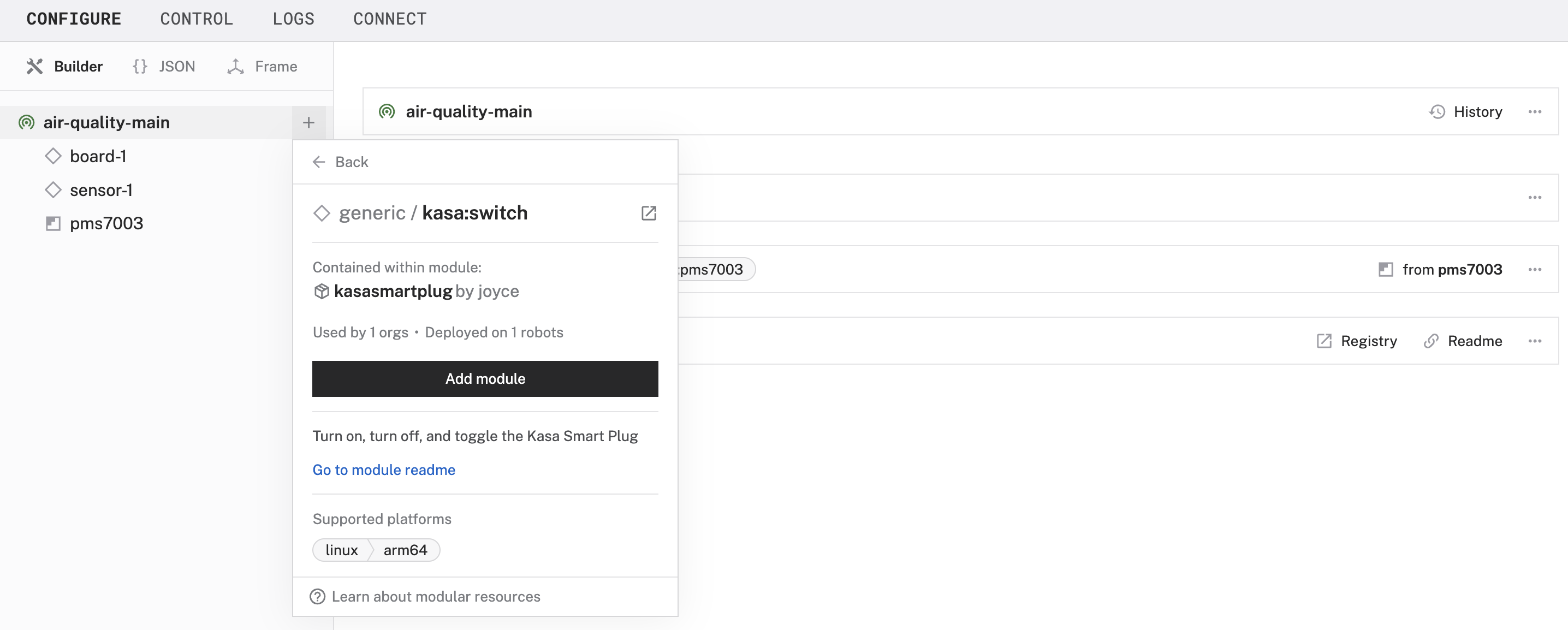Open kasa:switch in external link icon
1568x630 pixels.
(648, 213)
